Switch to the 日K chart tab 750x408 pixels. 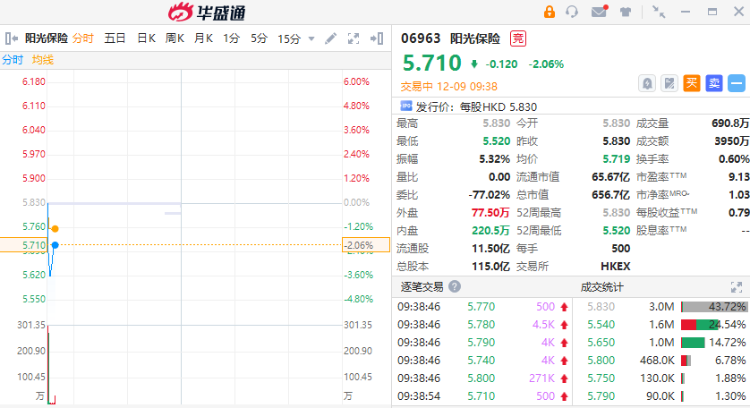pos(146,39)
